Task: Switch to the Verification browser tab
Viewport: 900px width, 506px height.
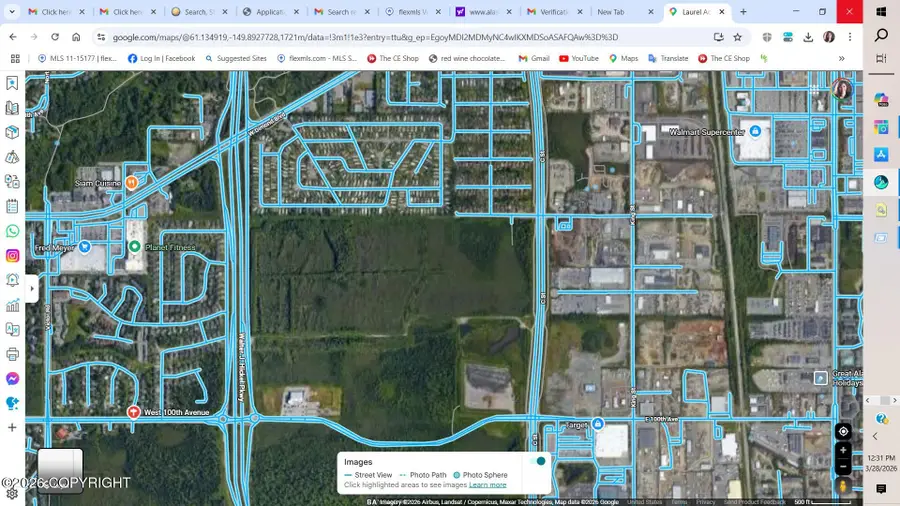Action: [554, 12]
